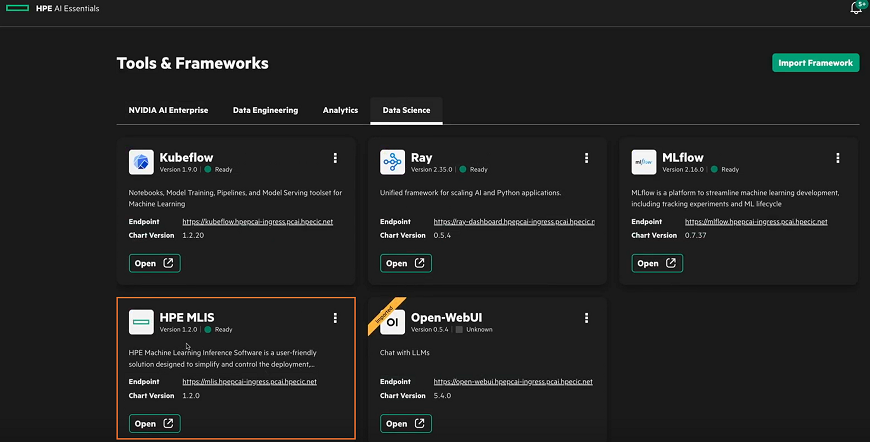Click the Open-WebUI logo icon

(392, 322)
